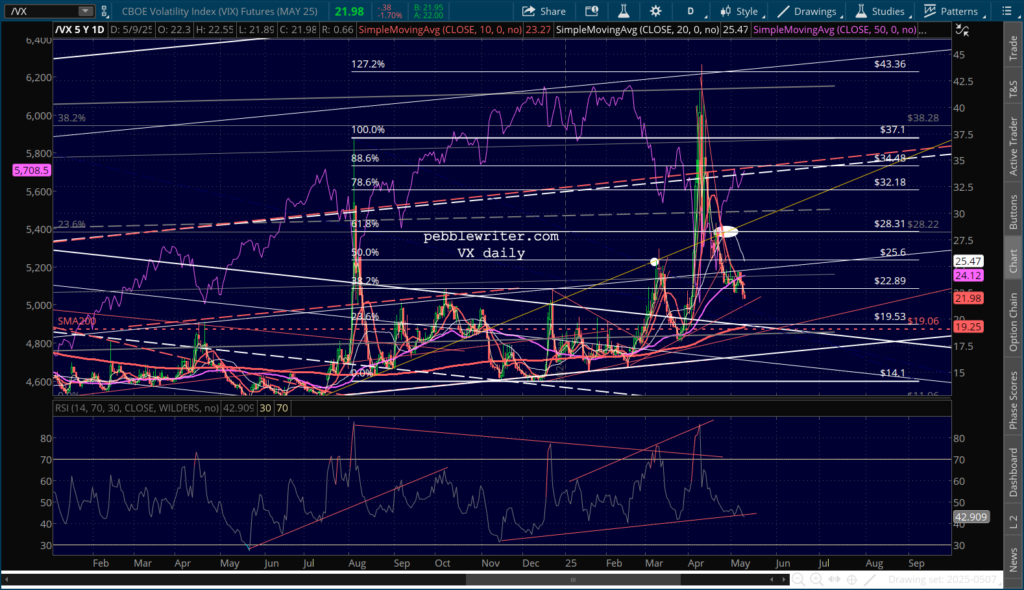This screenshot has width=1024, height=590.
Task: Click the horizontal double-arrow pan icon
Action: [835, 580]
